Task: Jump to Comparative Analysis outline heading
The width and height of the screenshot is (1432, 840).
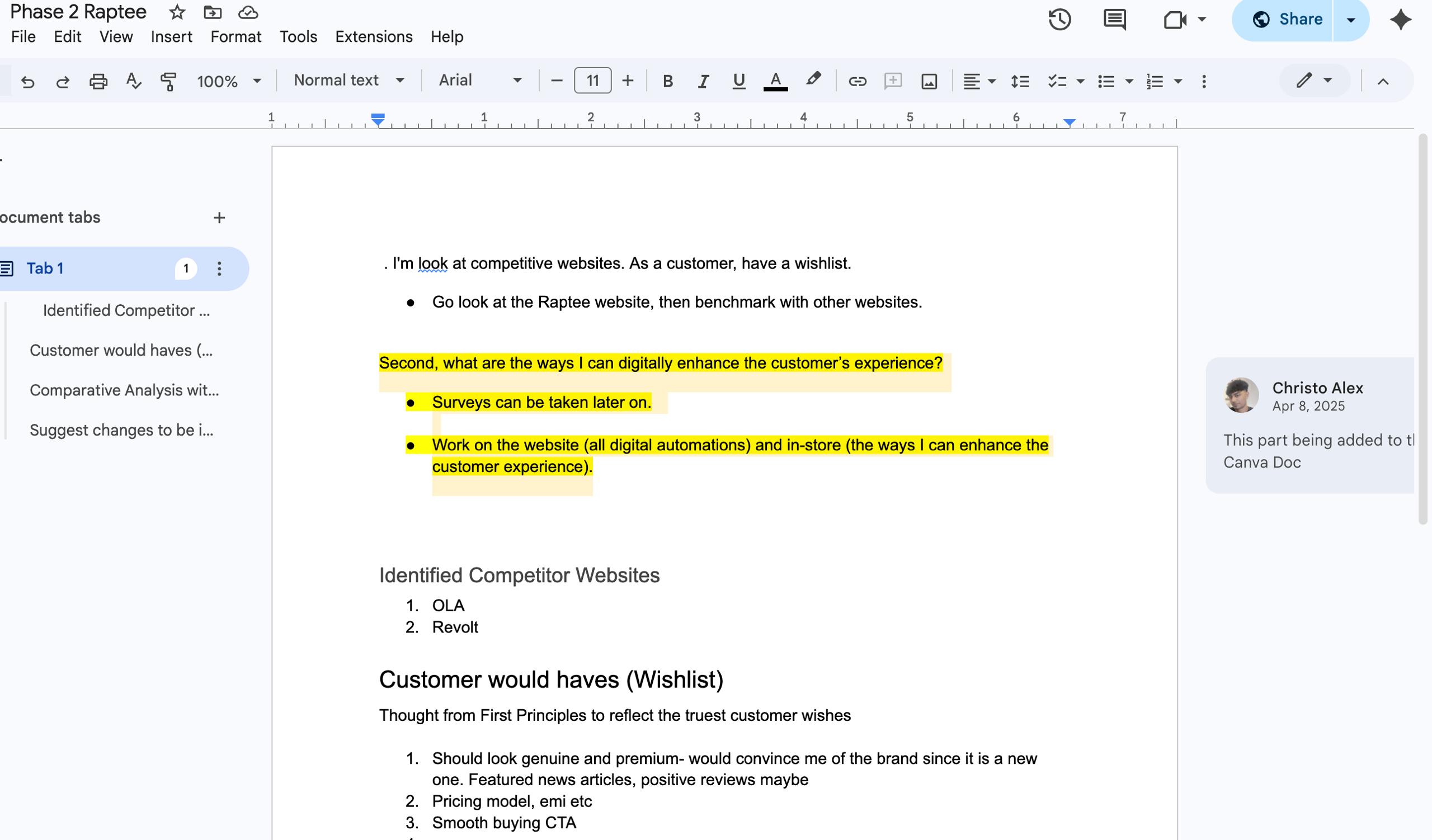Action: 124,390
